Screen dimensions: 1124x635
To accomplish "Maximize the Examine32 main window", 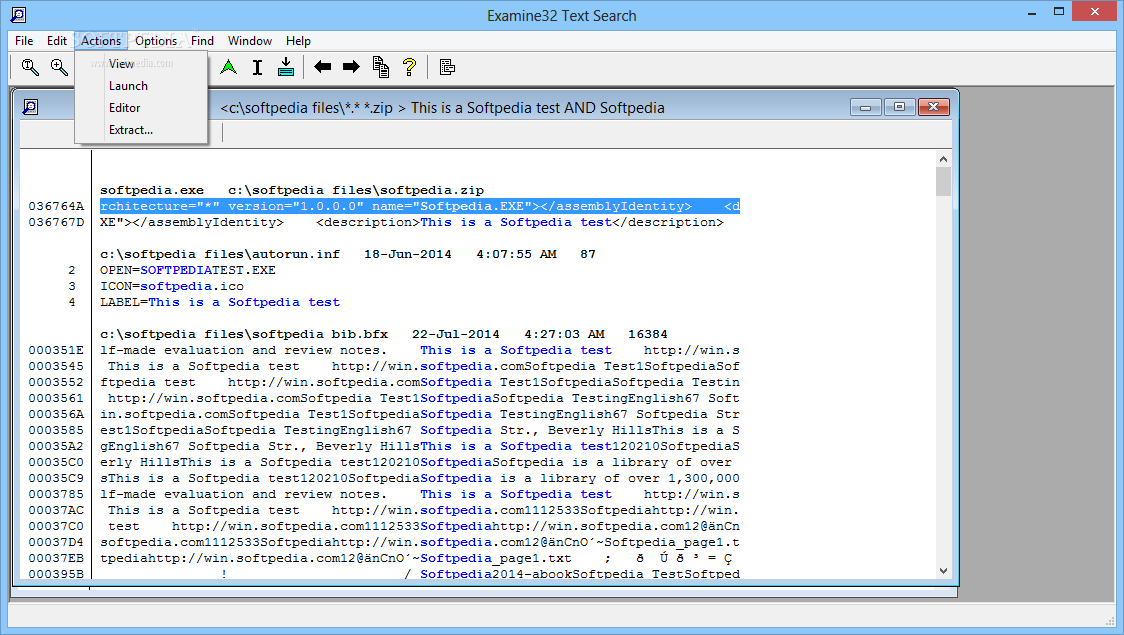I will coord(1059,12).
